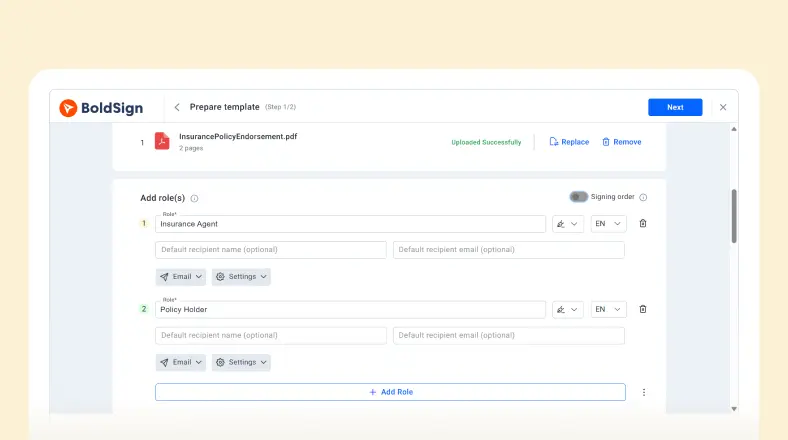Delete the Insurance Agent role
This screenshot has width=788, height=440.
coord(643,224)
